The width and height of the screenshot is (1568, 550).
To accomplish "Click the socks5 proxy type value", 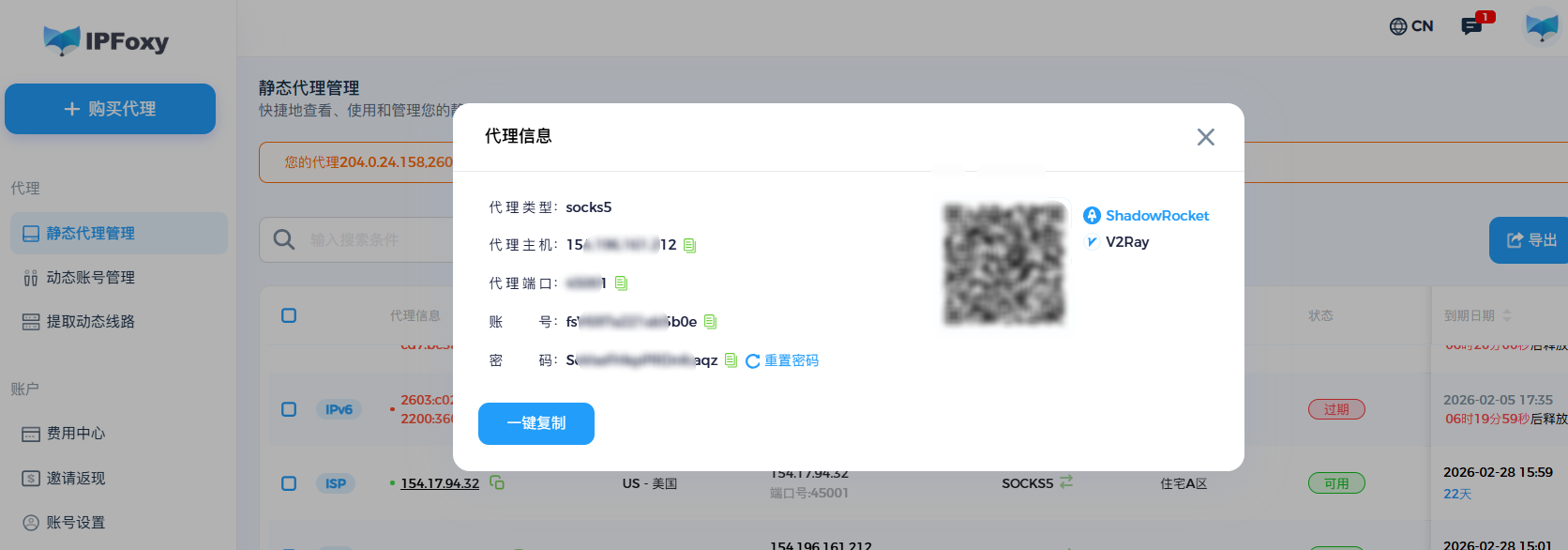I will tap(589, 207).
